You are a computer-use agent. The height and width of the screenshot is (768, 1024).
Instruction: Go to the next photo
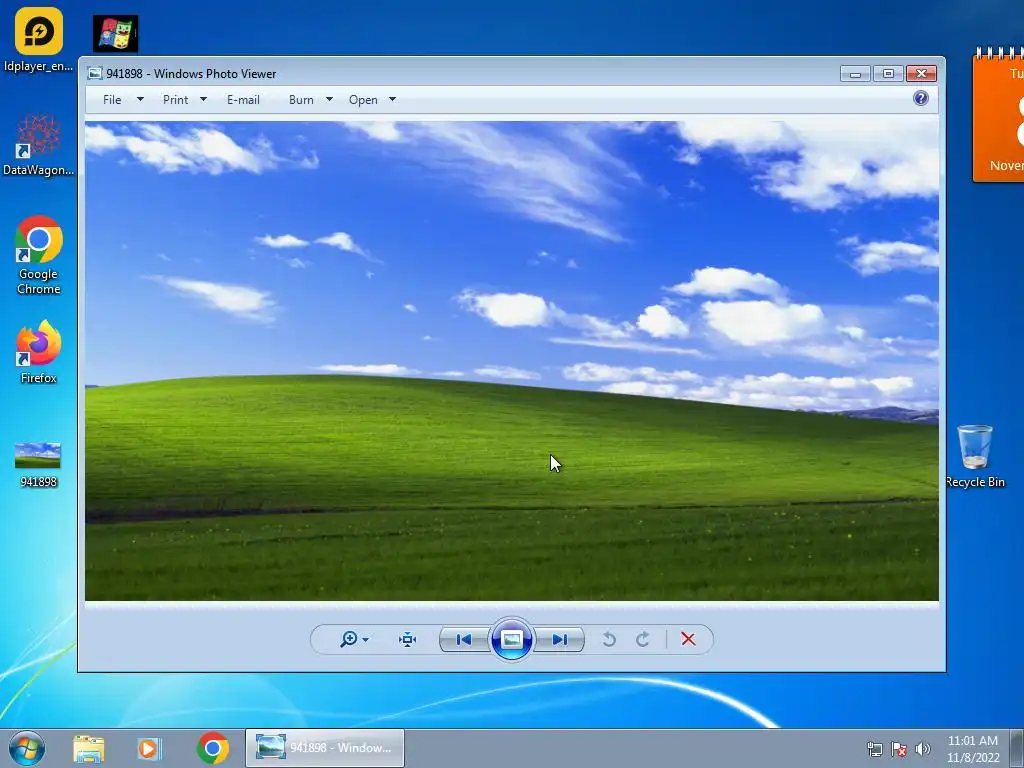(x=560, y=639)
